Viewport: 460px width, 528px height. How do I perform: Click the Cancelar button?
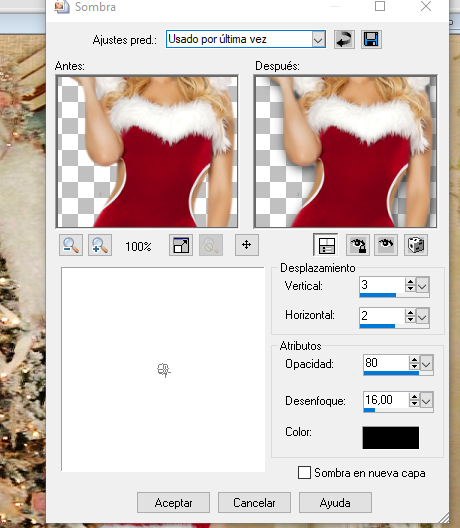click(x=254, y=503)
